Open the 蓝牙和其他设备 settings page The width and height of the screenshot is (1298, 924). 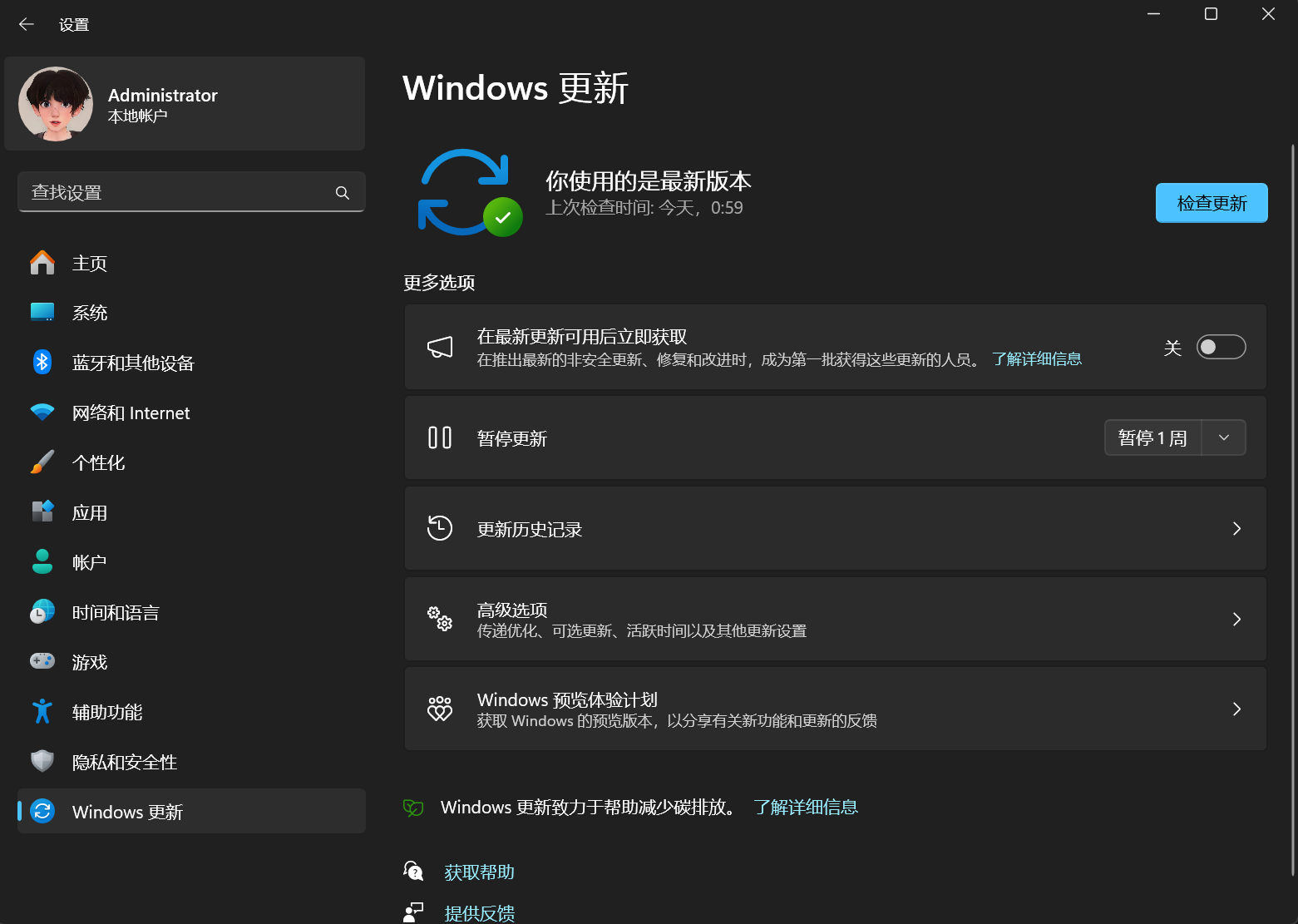coord(191,363)
